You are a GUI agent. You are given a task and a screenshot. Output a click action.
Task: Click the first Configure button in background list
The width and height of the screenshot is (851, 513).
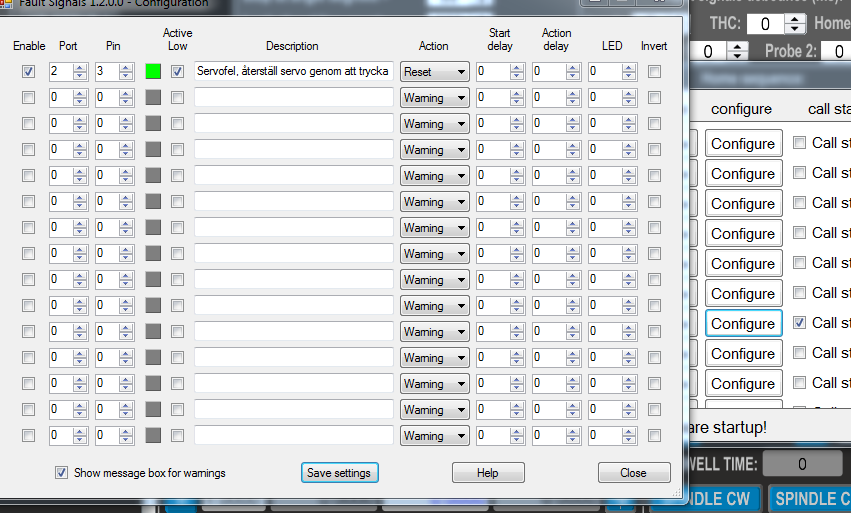point(743,144)
